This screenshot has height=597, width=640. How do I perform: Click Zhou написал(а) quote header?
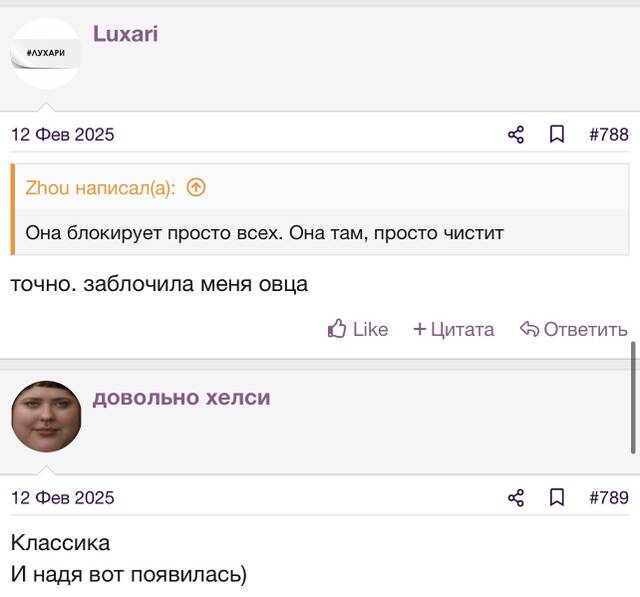pos(100,188)
